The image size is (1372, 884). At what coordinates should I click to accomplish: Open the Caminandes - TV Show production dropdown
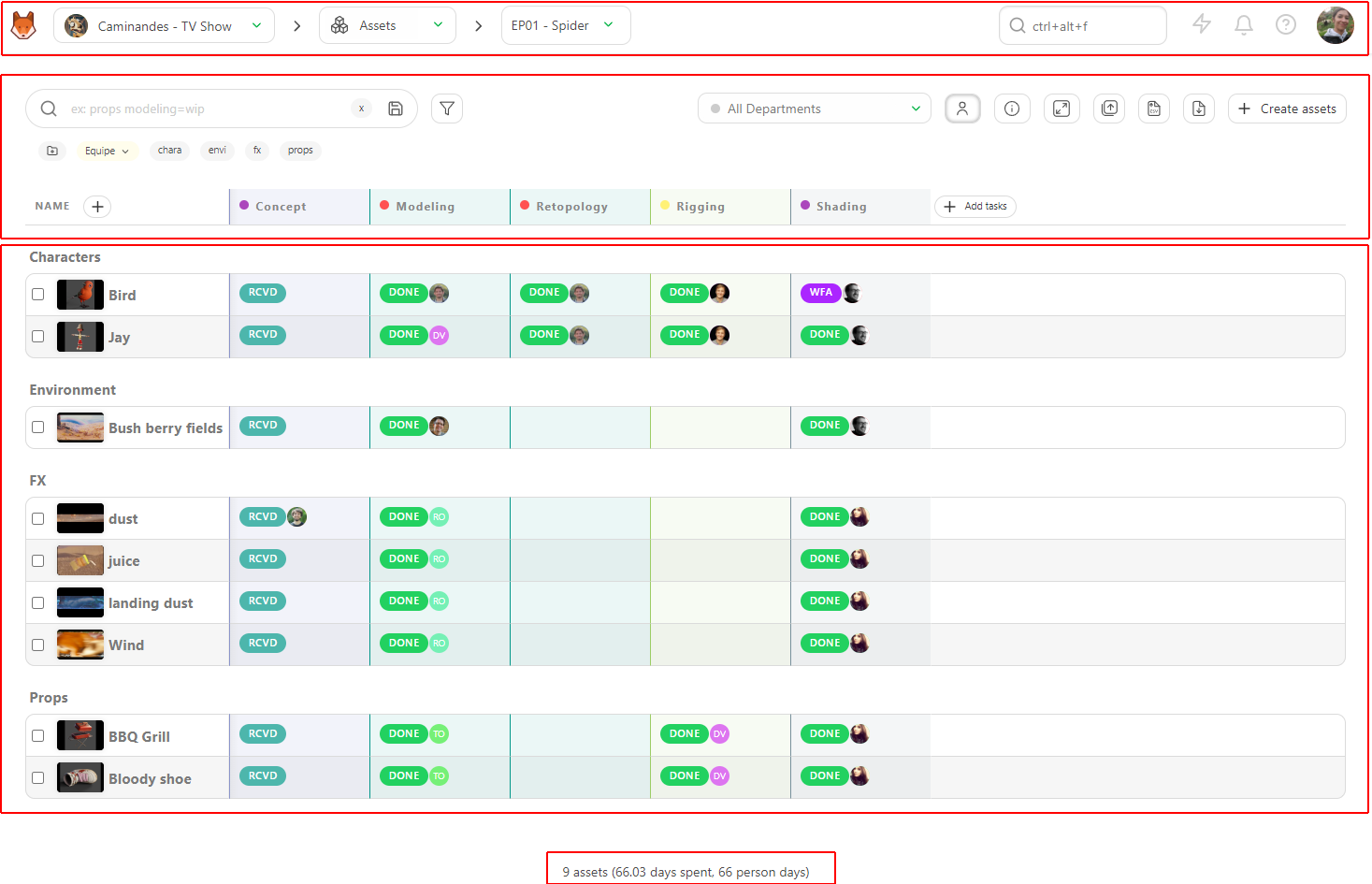click(x=164, y=25)
